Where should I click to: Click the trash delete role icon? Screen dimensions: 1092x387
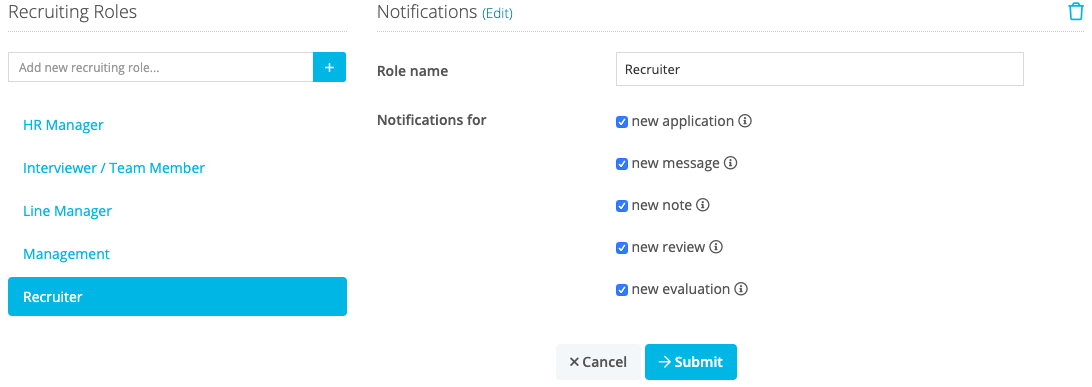coord(1076,12)
